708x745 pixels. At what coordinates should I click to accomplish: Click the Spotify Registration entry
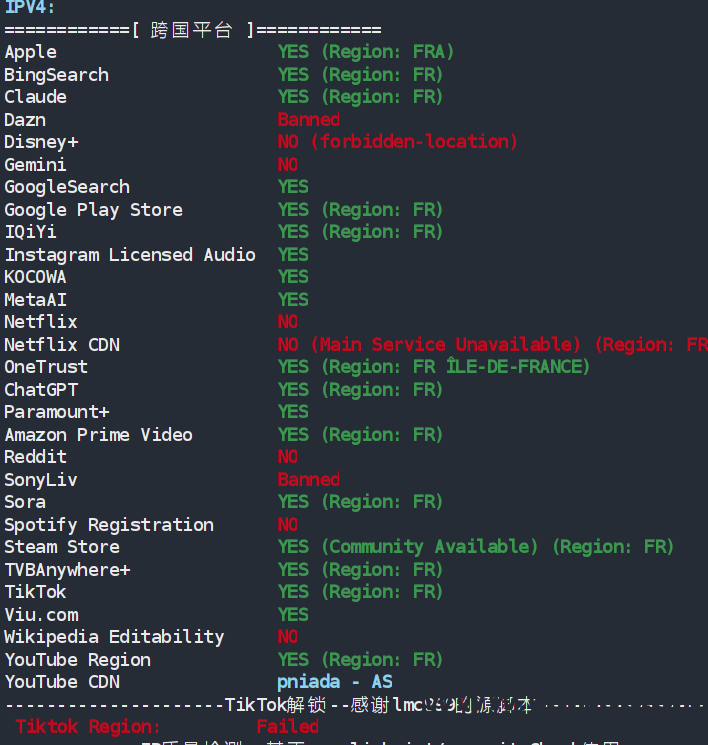tap(109, 525)
